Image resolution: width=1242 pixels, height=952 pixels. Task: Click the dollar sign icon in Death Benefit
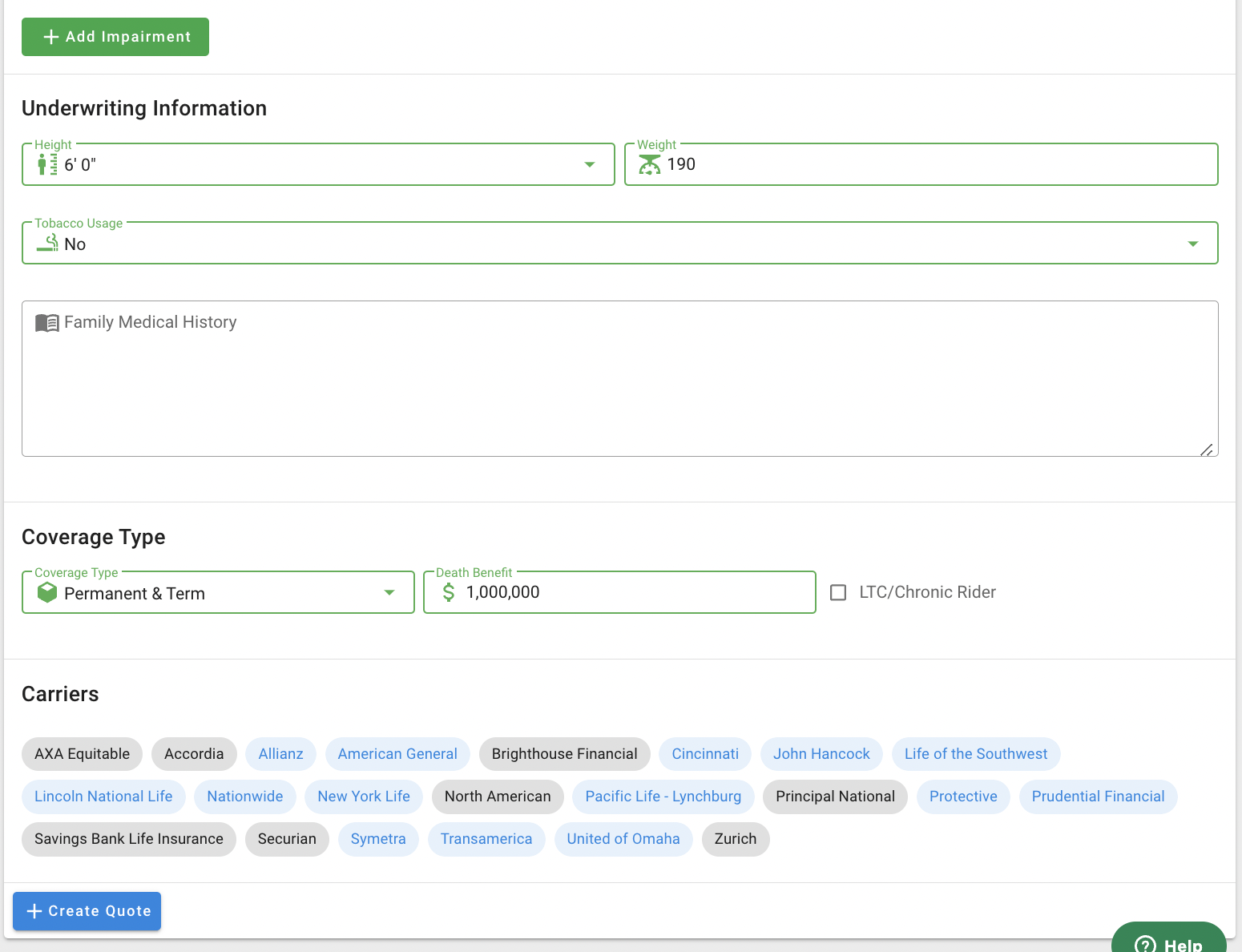449,592
